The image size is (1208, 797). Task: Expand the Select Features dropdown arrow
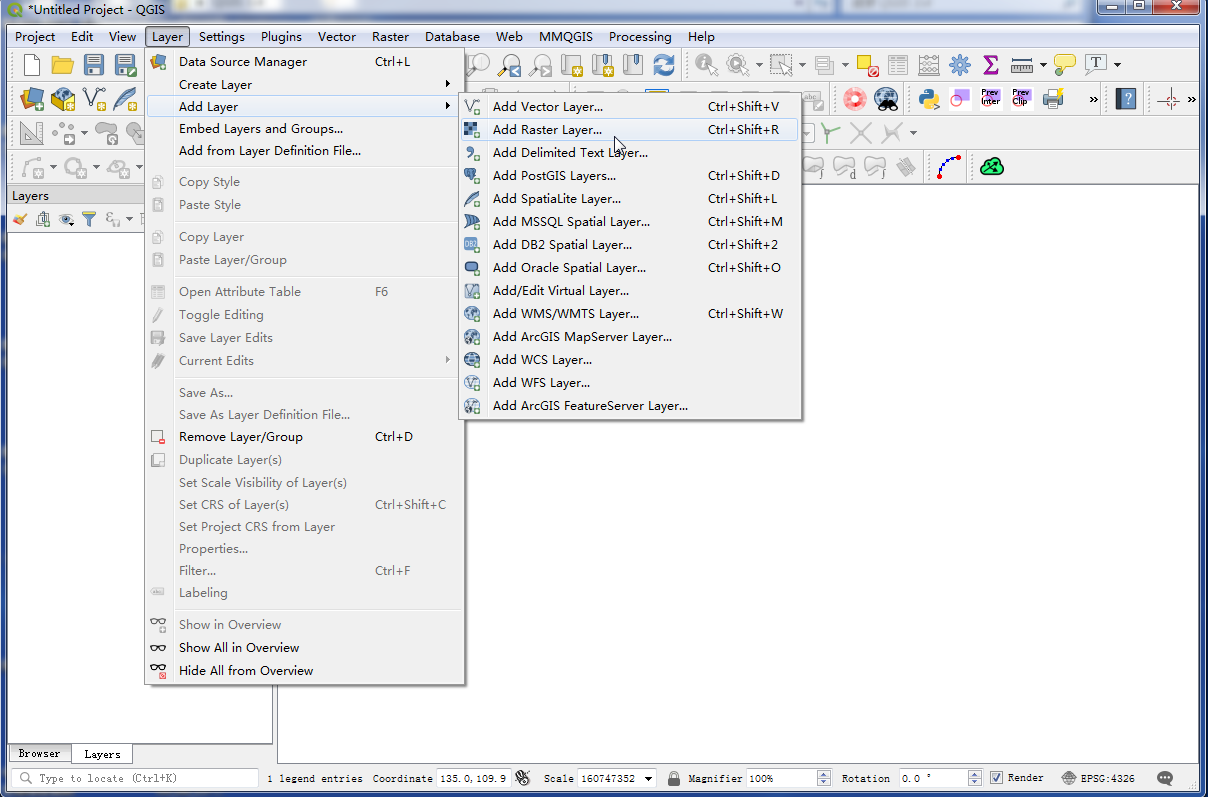[x=802, y=65]
